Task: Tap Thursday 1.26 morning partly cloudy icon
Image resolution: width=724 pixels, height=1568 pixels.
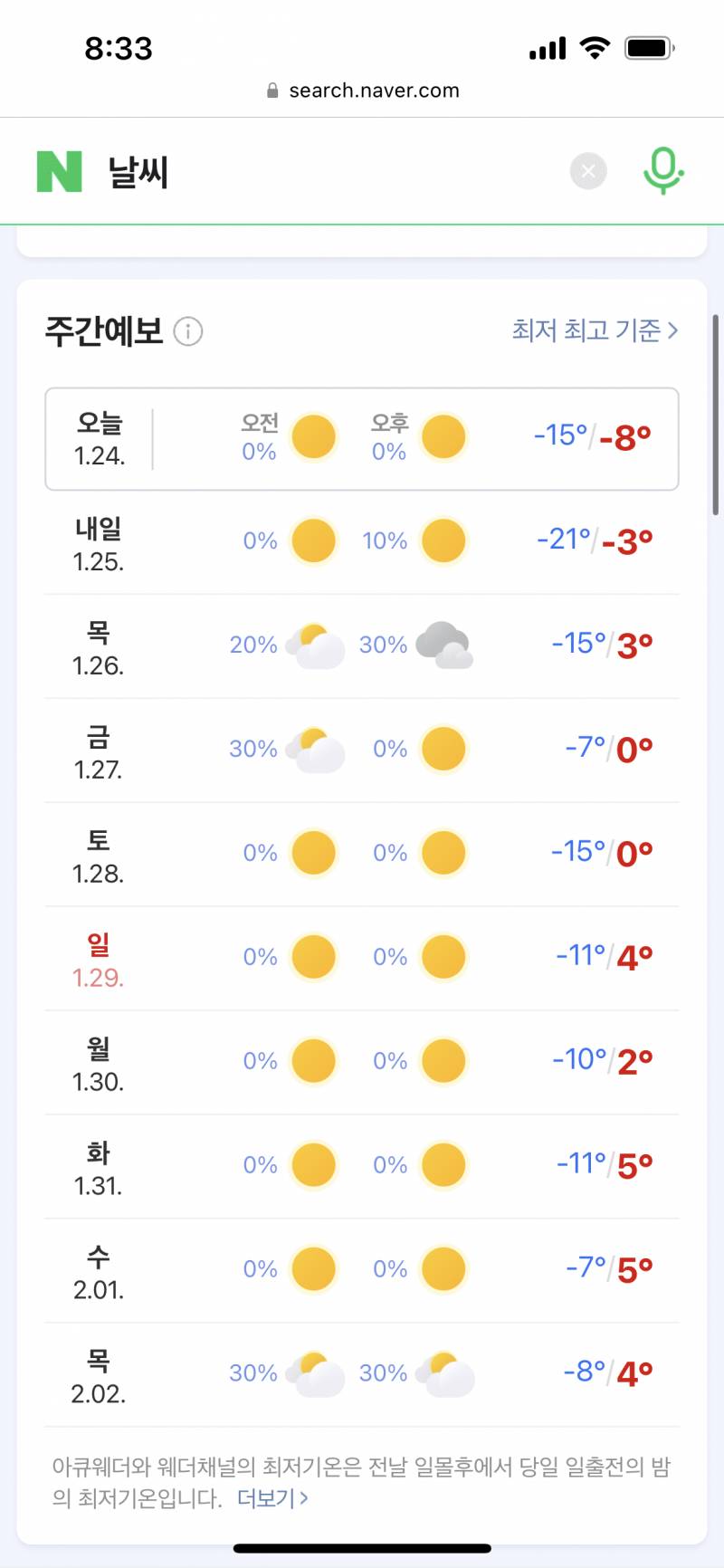Action: coord(315,645)
